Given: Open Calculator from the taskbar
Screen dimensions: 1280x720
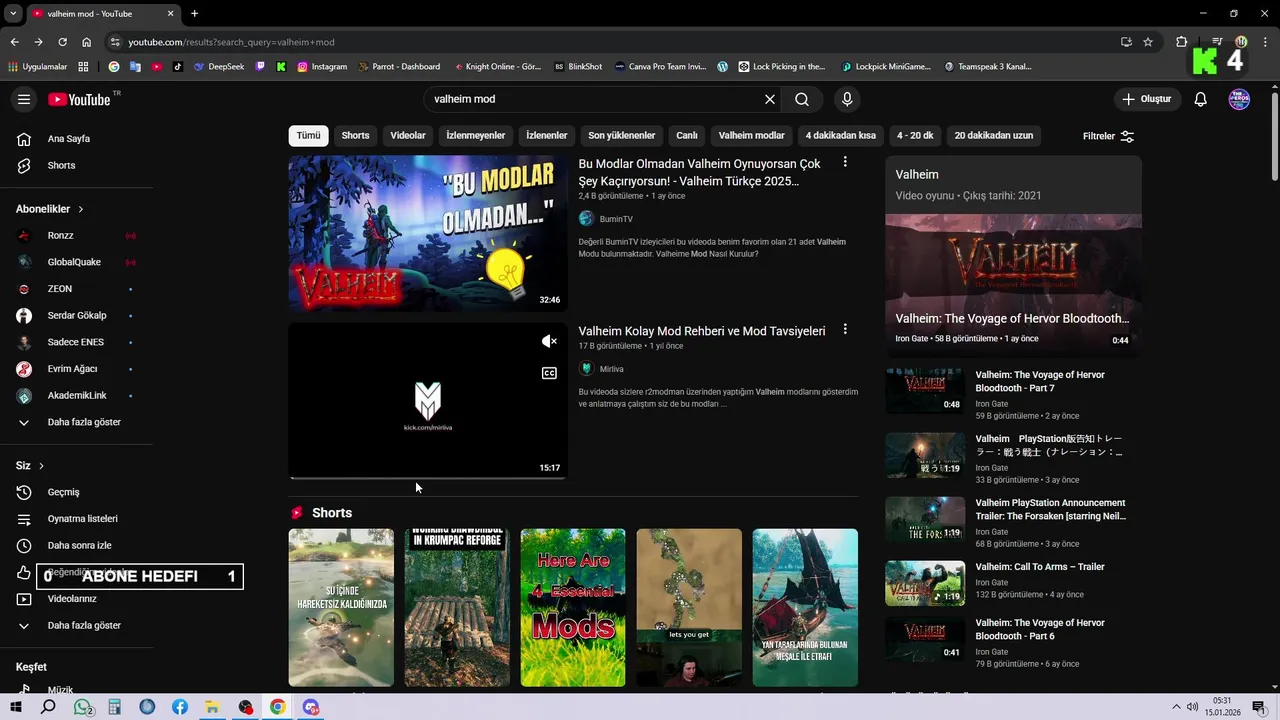Looking at the screenshot, I should pos(115,707).
